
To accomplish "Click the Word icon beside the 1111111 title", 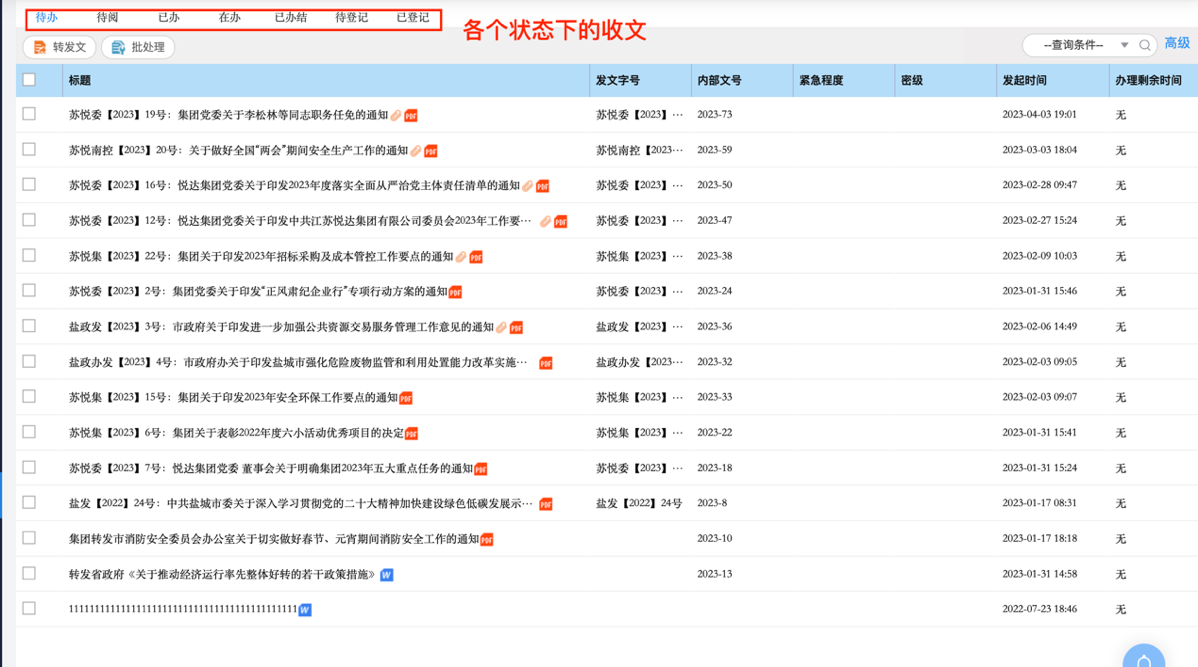I will 305,610.
